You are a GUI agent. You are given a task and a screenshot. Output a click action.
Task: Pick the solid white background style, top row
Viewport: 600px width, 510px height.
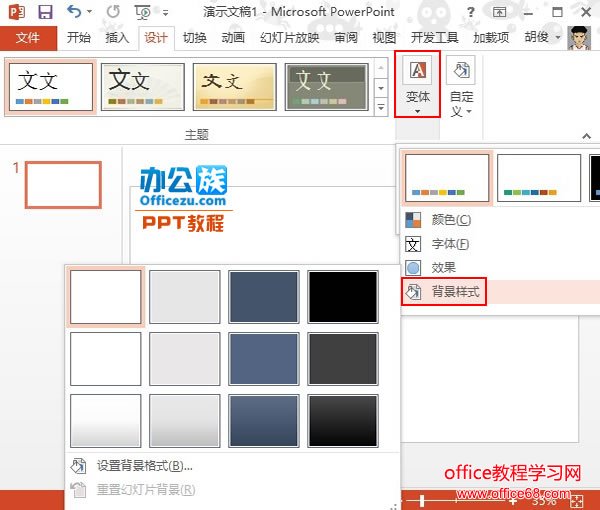tap(106, 297)
